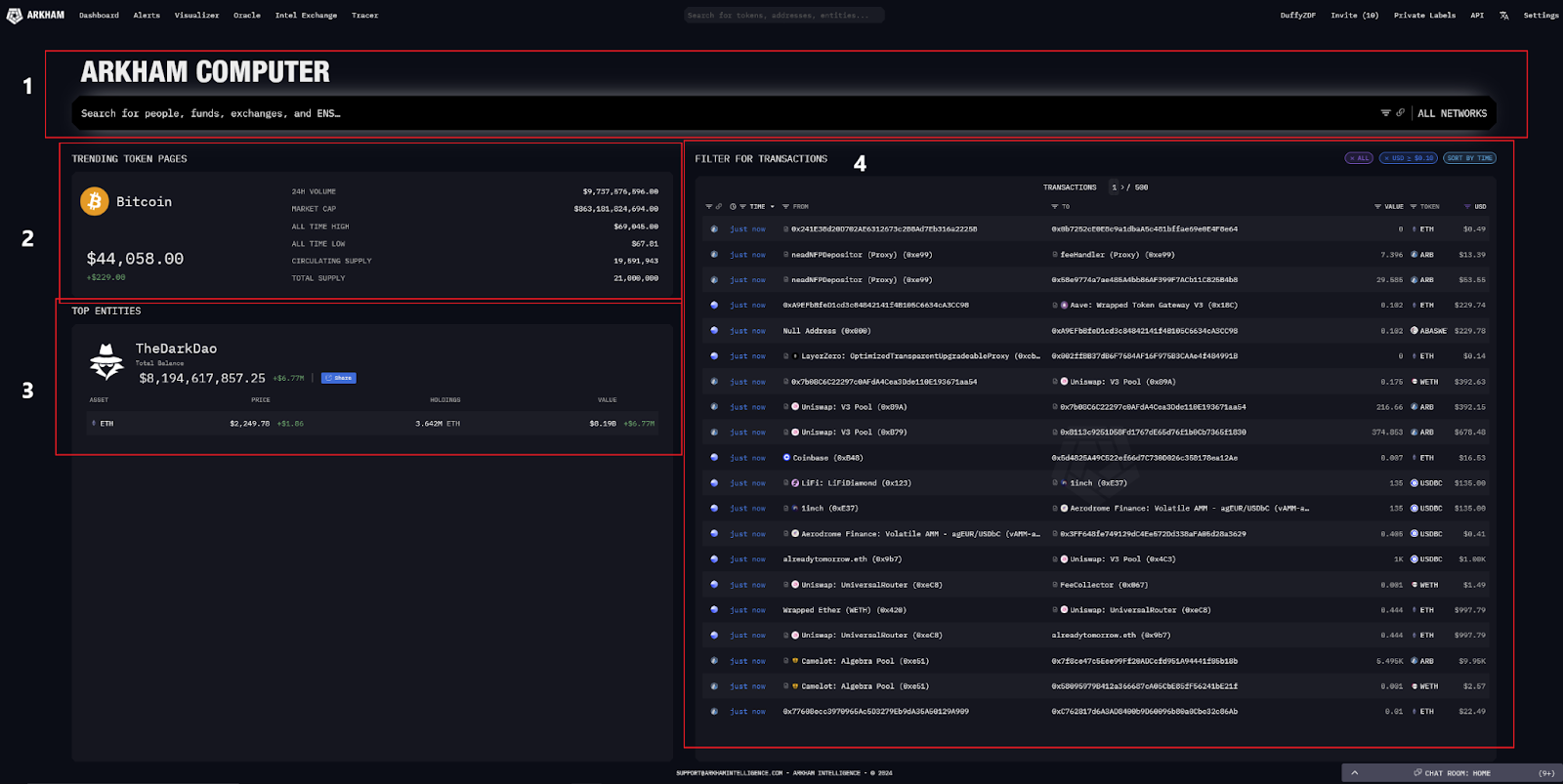Image resolution: width=1563 pixels, height=784 pixels.
Task: Open the Visualizer nav item
Action: (196, 16)
